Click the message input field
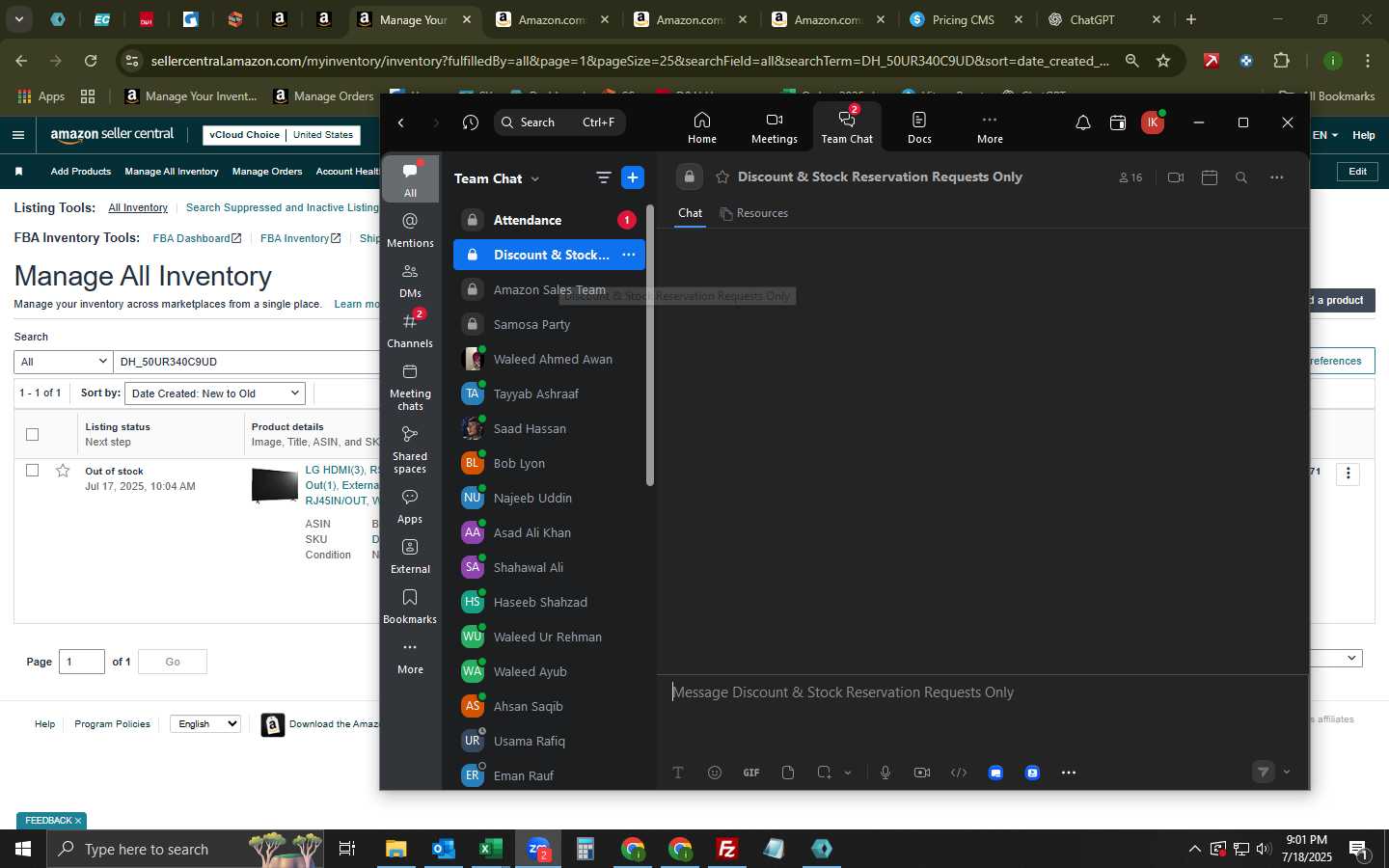Viewport: 1389px width, 868px height. point(982,692)
